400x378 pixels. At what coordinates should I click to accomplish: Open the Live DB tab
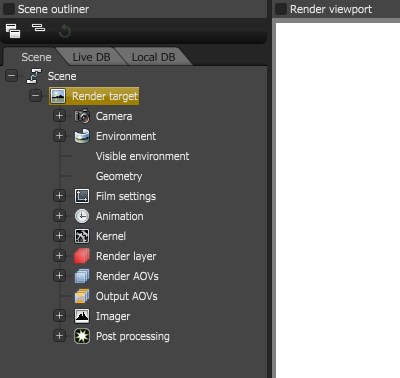click(x=91, y=57)
